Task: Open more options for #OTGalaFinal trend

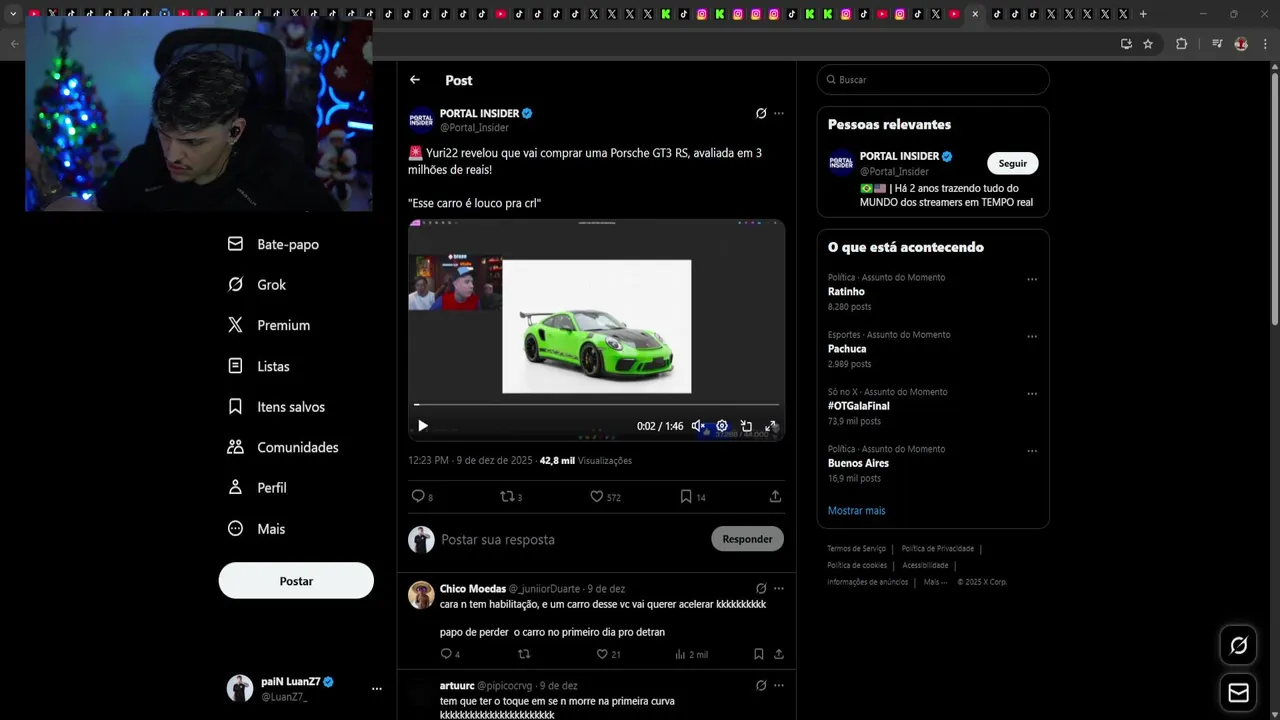Action: [1032, 393]
